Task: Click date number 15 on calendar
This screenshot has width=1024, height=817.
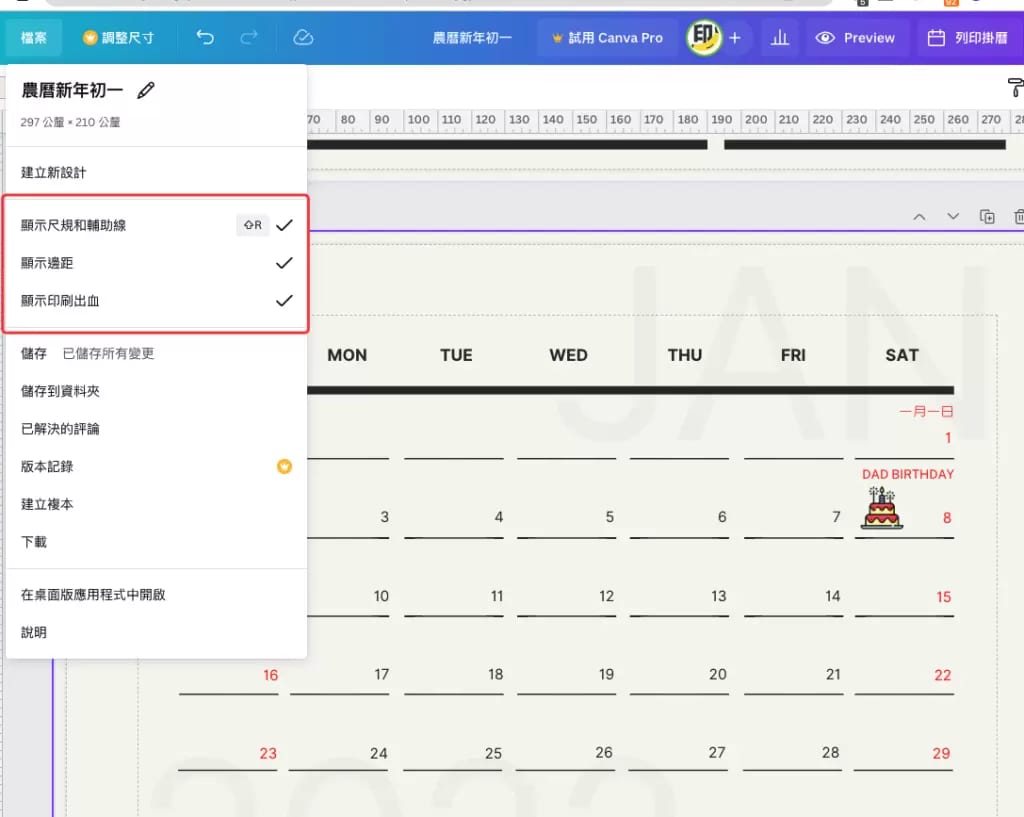Action: 944,597
